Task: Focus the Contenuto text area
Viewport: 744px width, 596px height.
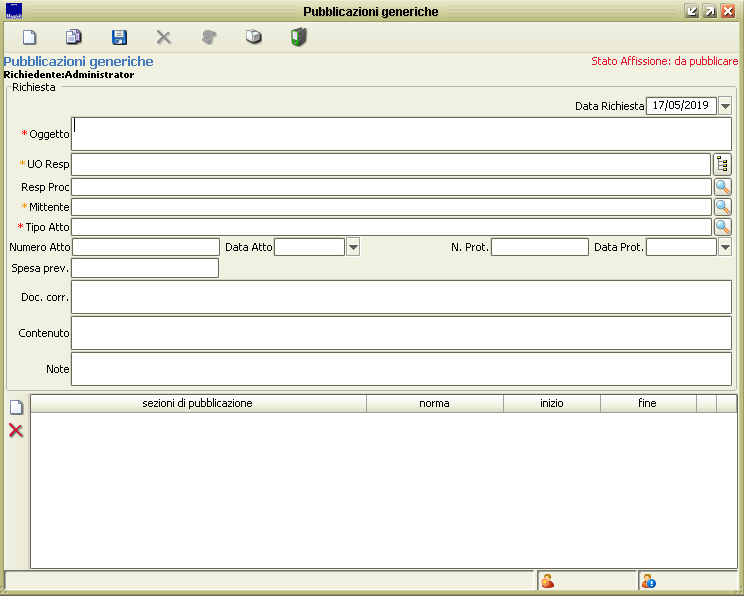Action: pos(401,333)
